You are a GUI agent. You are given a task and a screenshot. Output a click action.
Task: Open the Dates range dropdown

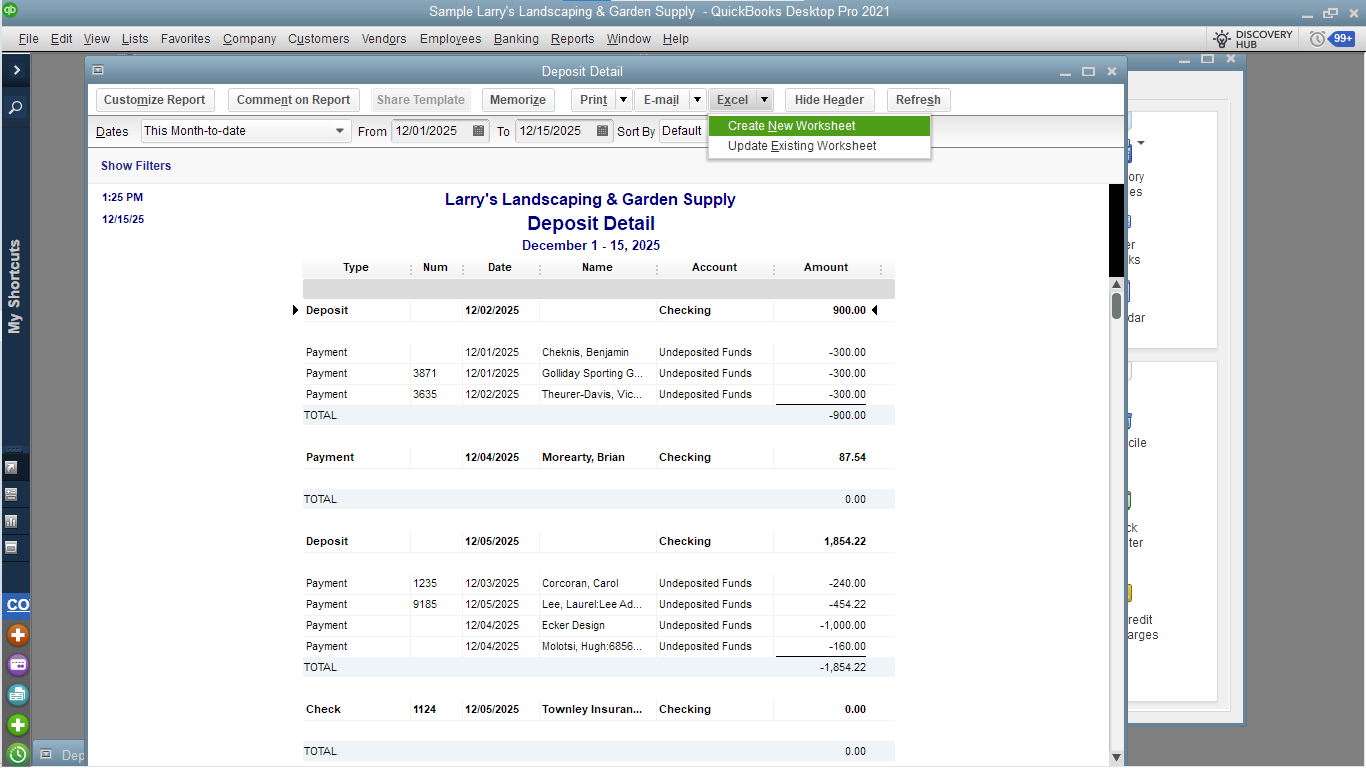pyautogui.click(x=246, y=131)
